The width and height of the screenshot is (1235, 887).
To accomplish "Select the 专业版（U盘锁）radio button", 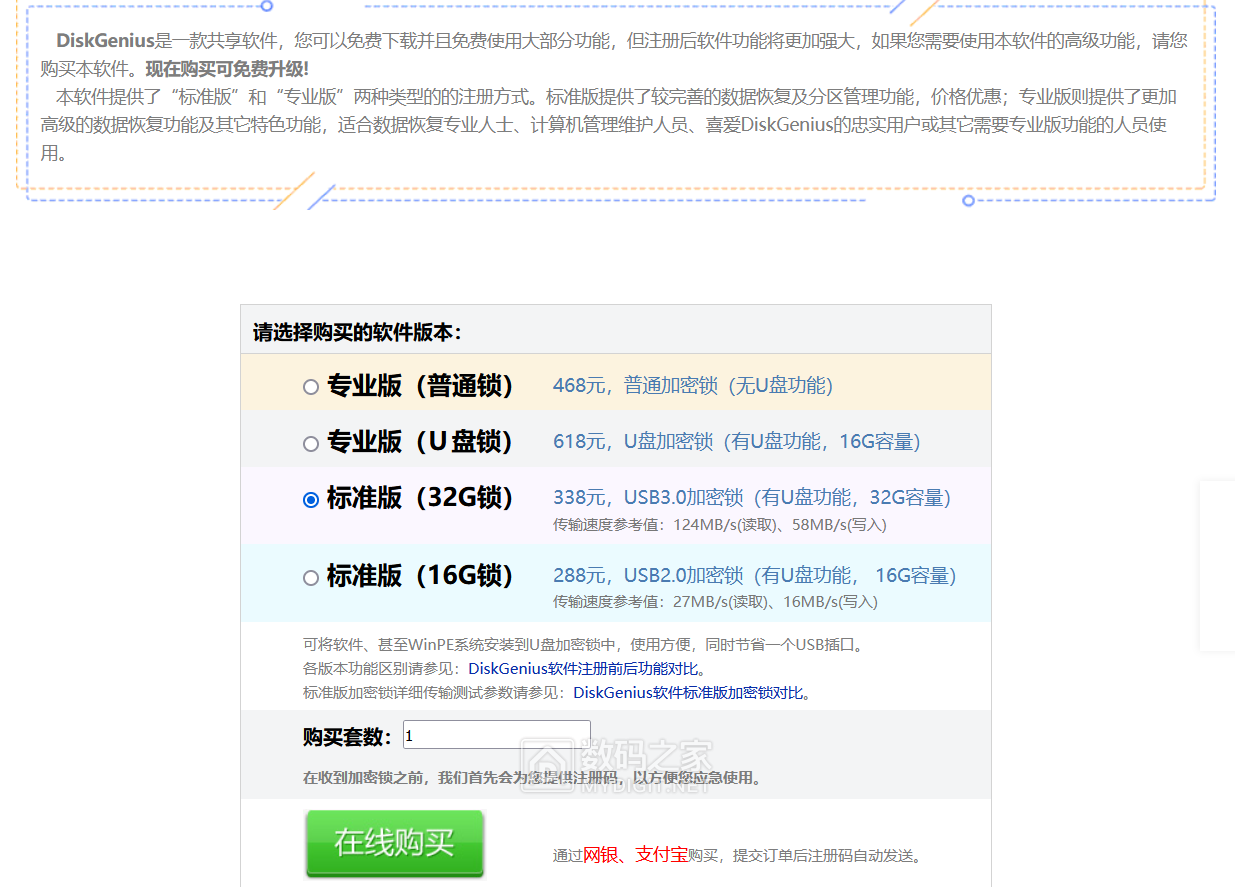I will [x=310, y=442].
